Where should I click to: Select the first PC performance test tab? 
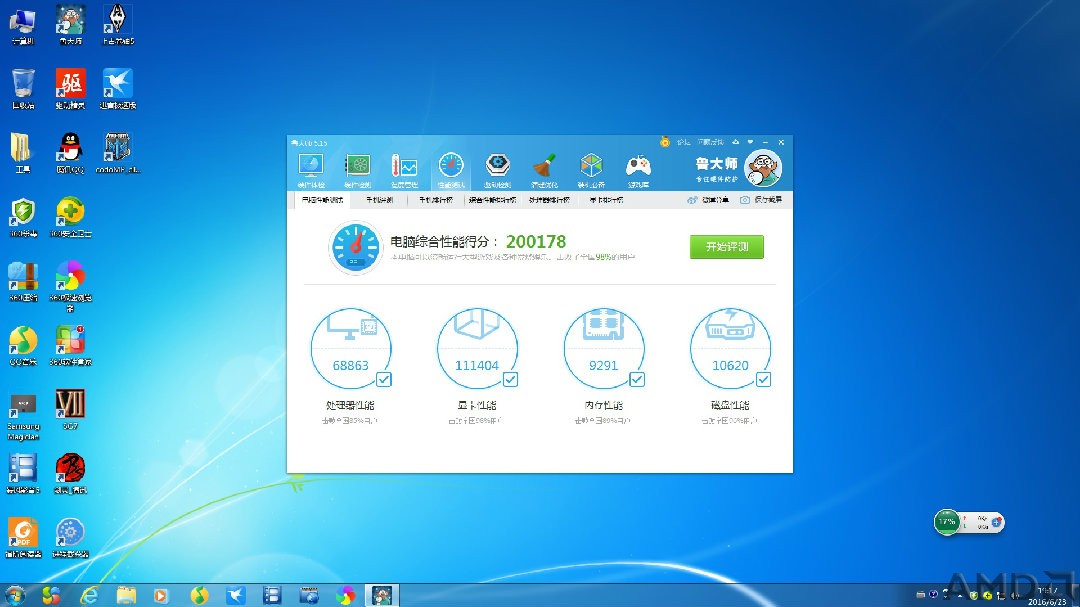322,200
